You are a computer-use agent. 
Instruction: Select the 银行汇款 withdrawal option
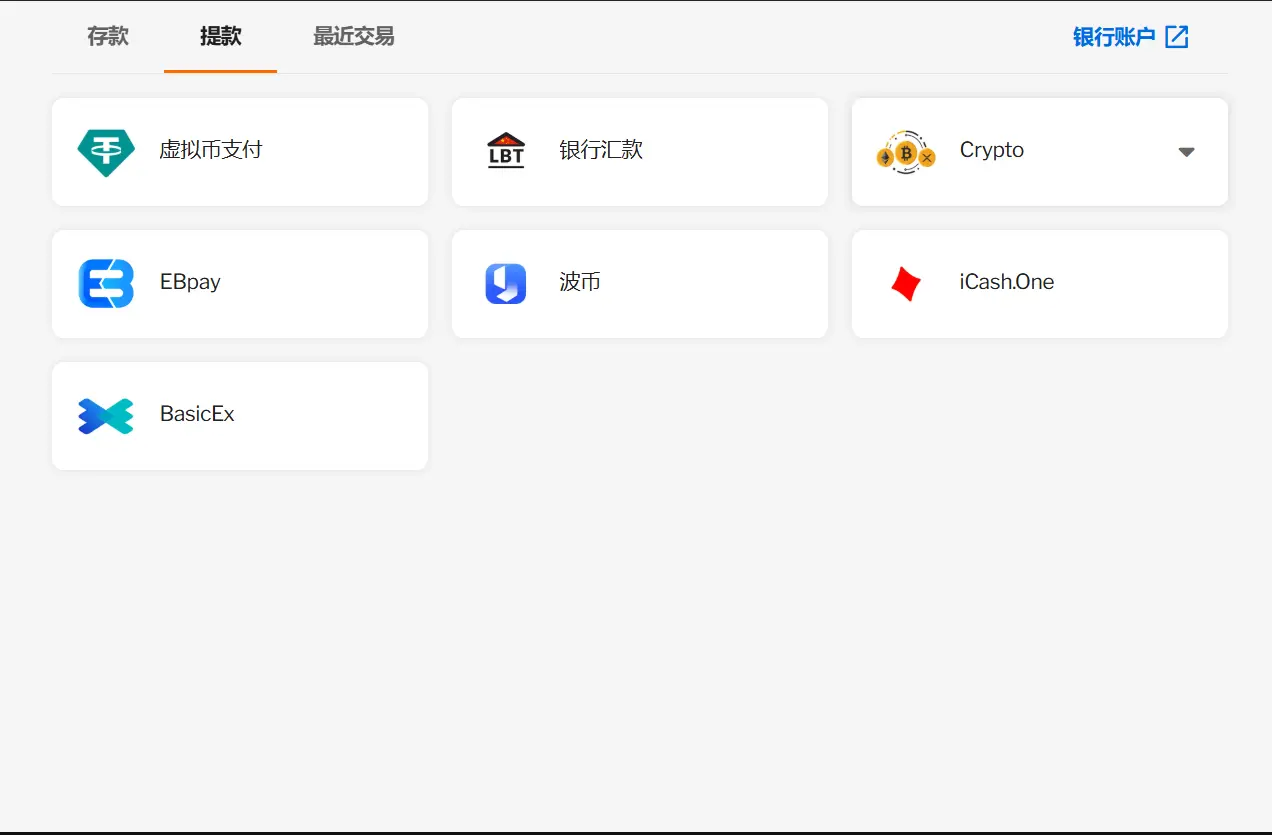tap(640, 150)
